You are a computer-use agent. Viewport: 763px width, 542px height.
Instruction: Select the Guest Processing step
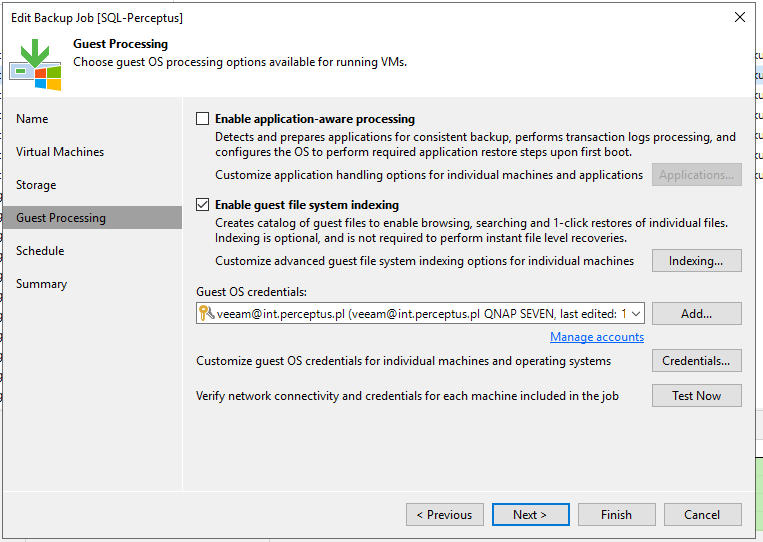tap(92, 217)
